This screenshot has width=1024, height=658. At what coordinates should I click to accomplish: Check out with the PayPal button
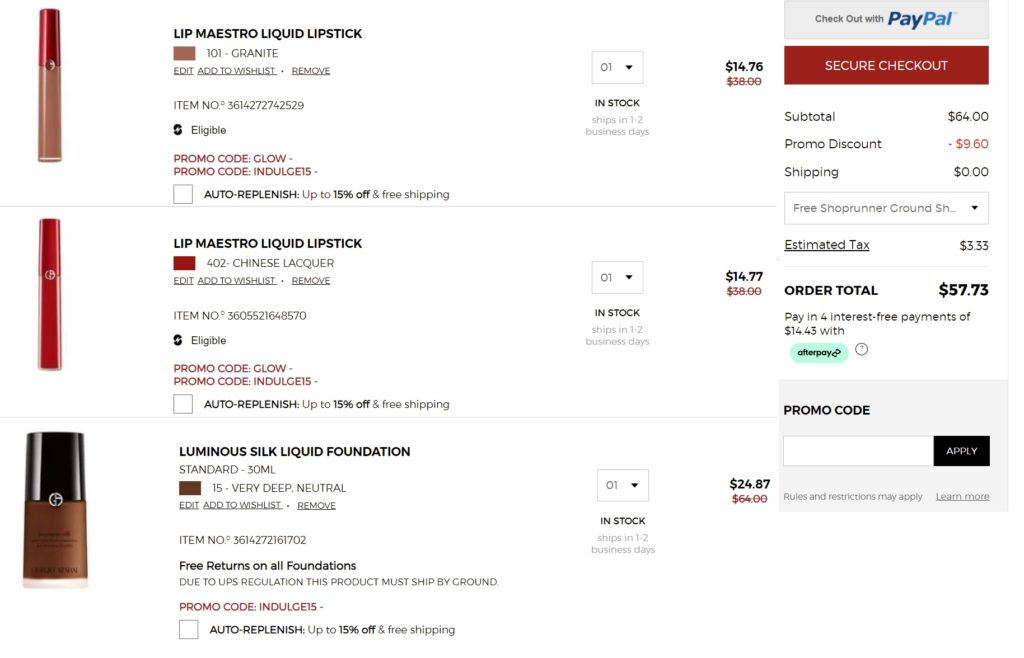[885, 19]
